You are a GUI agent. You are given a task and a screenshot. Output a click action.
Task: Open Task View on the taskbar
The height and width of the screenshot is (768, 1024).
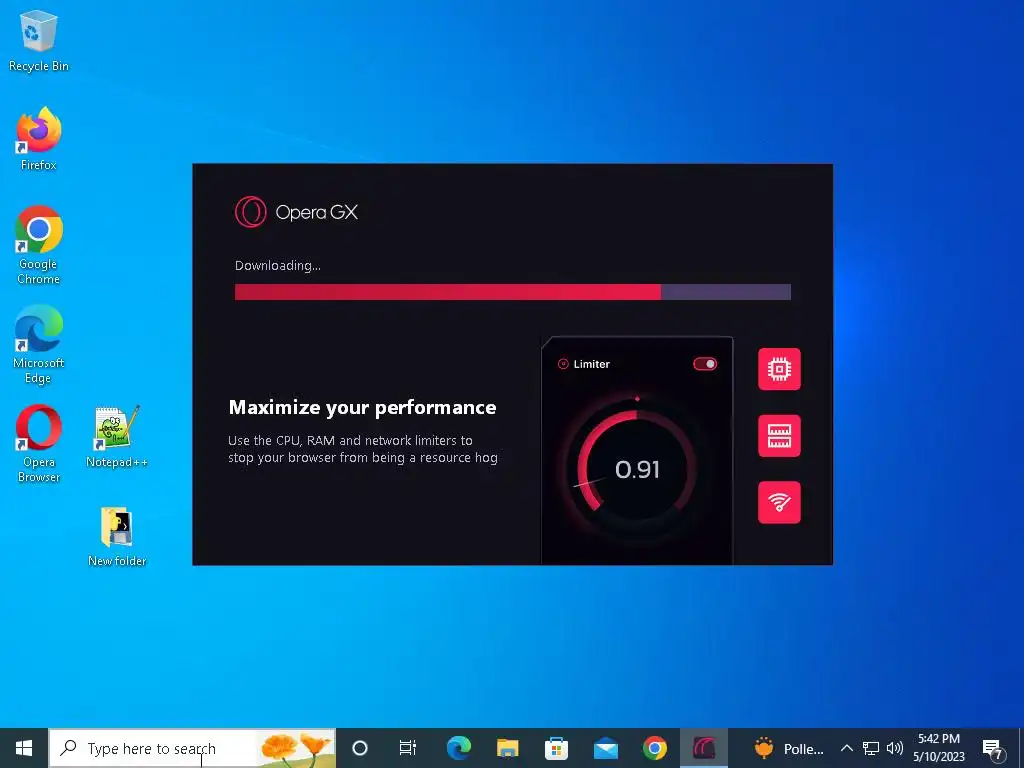click(408, 748)
